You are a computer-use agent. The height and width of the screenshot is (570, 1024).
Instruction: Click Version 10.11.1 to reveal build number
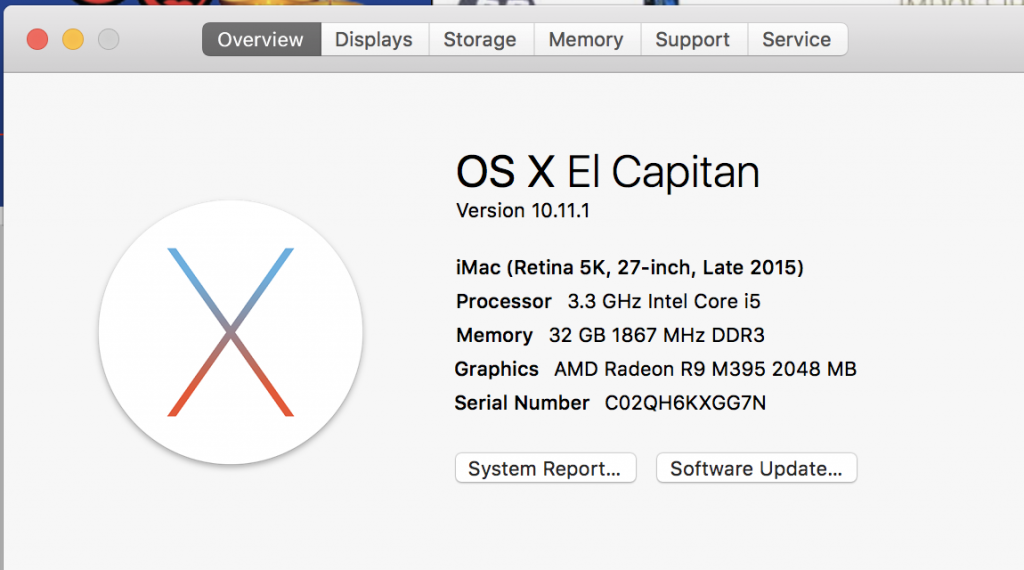[x=522, y=211]
